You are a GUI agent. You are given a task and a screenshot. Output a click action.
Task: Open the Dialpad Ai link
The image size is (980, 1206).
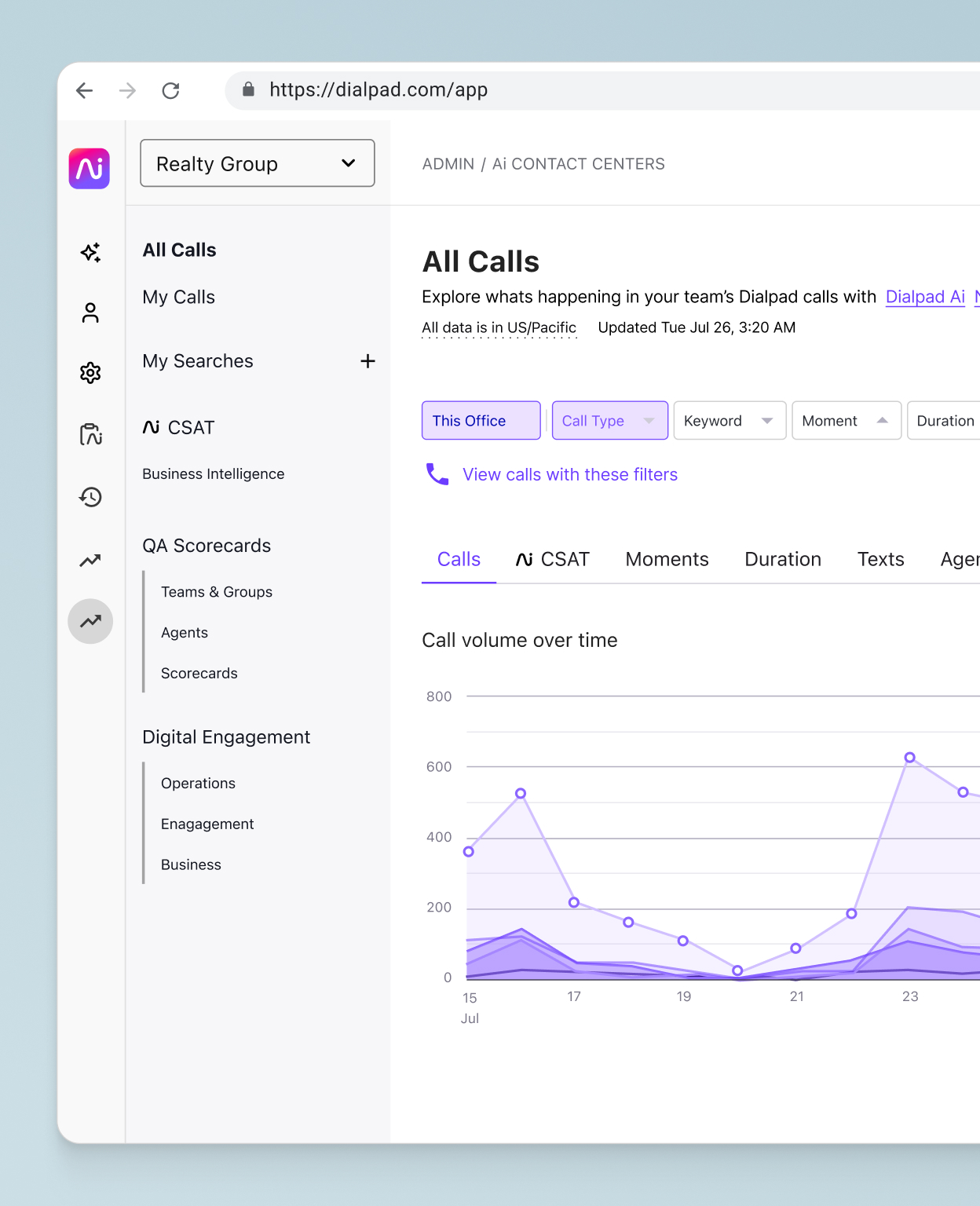[925, 297]
